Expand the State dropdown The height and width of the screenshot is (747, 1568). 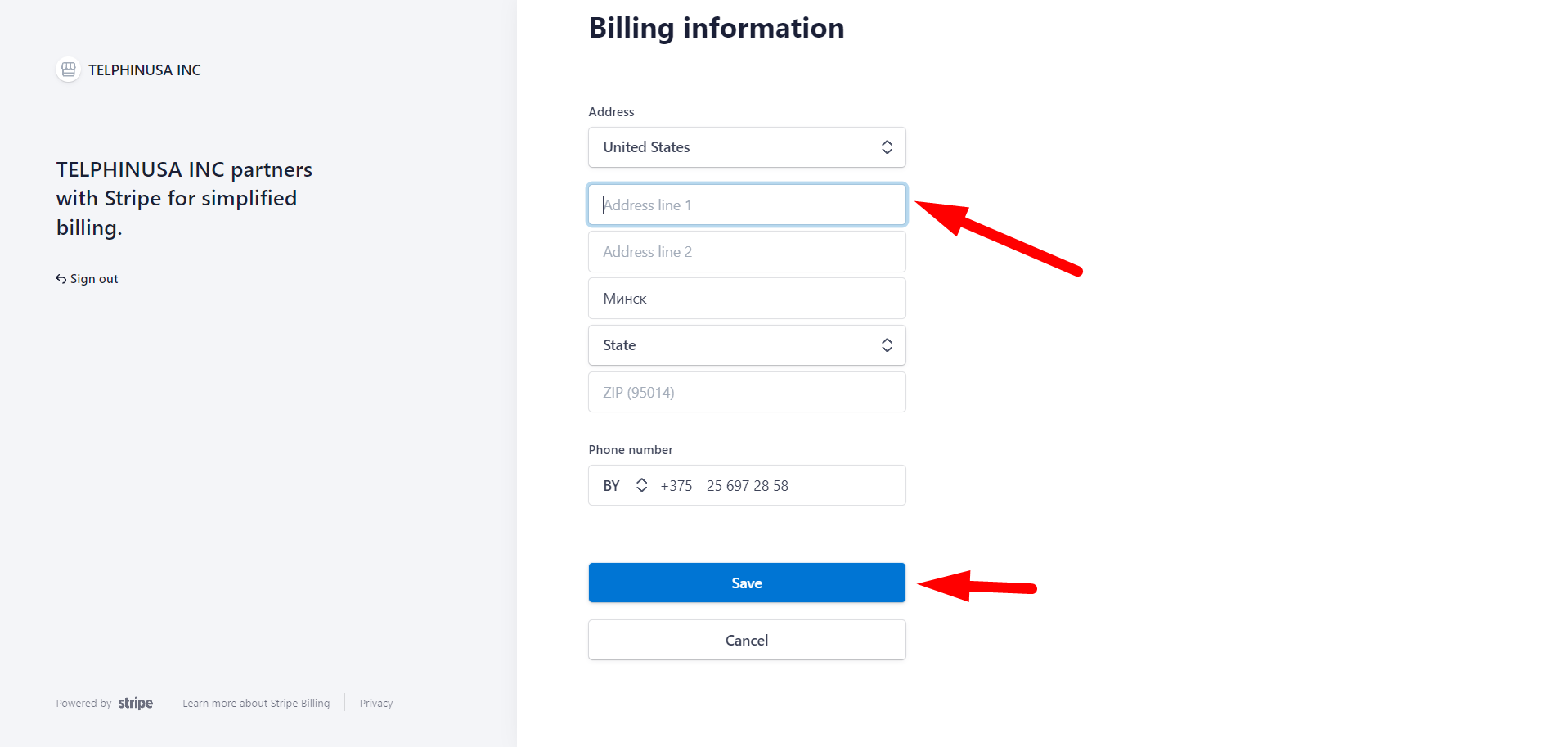[736, 345]
